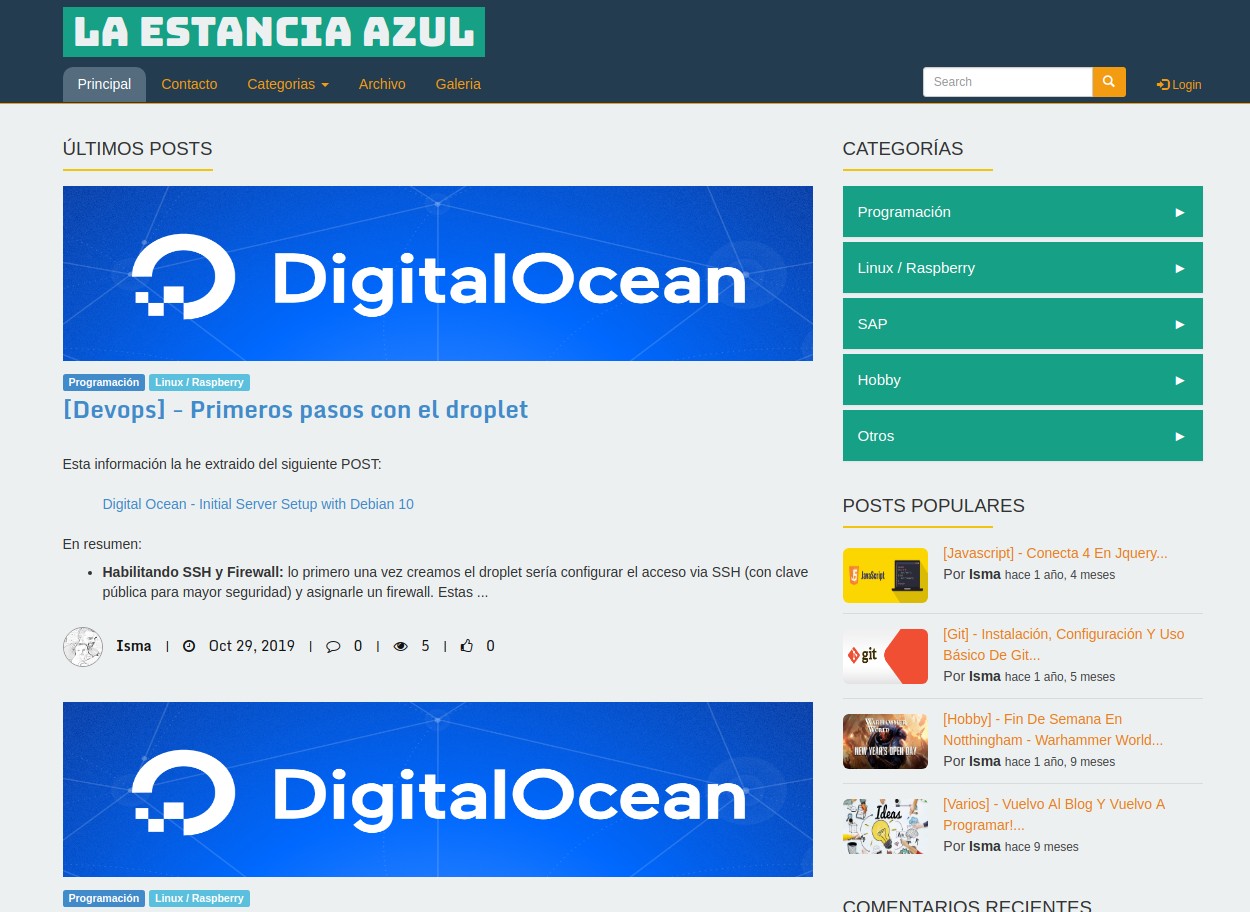The width and height of the screenshot is (1250, 912).
Task: Expand the Otros category
Action: click(x=1022, y=436)
